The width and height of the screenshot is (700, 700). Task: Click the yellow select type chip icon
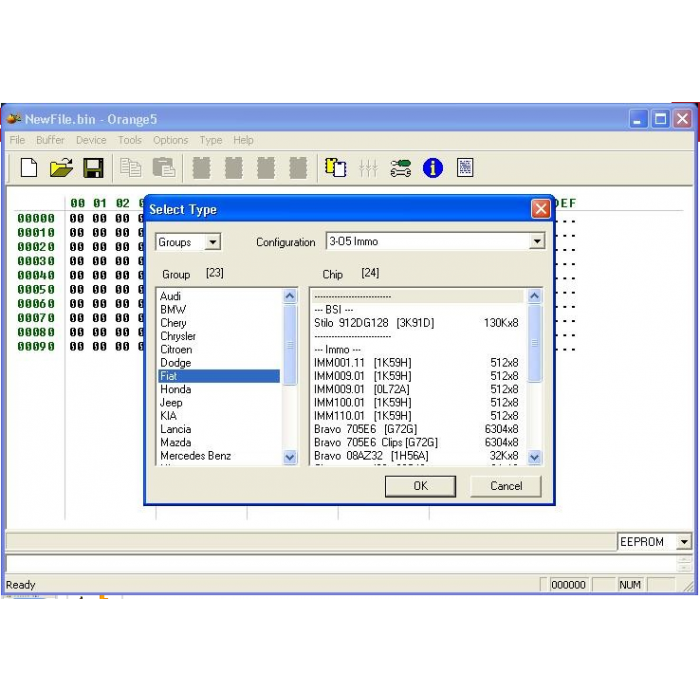[335, 168]
